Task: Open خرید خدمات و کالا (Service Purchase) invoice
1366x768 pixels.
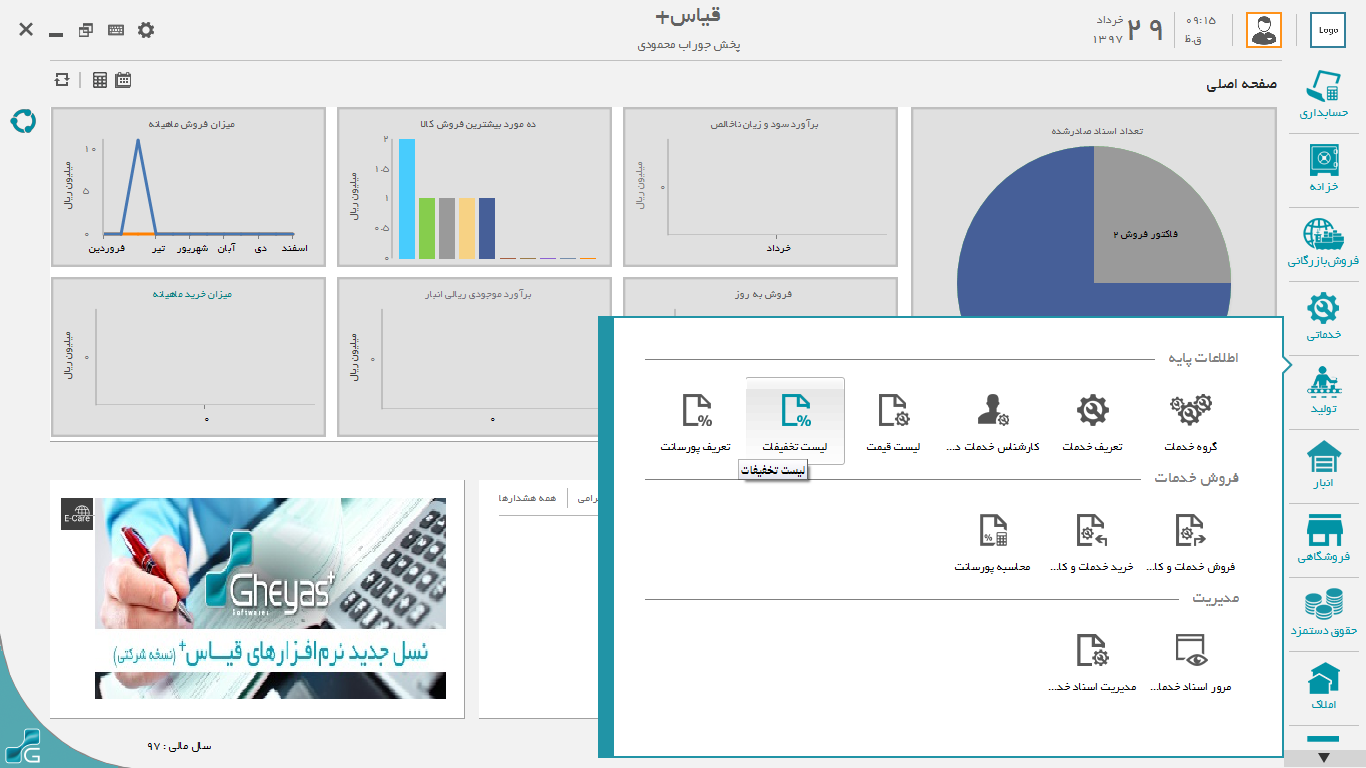Action: tap(1092, 542)
